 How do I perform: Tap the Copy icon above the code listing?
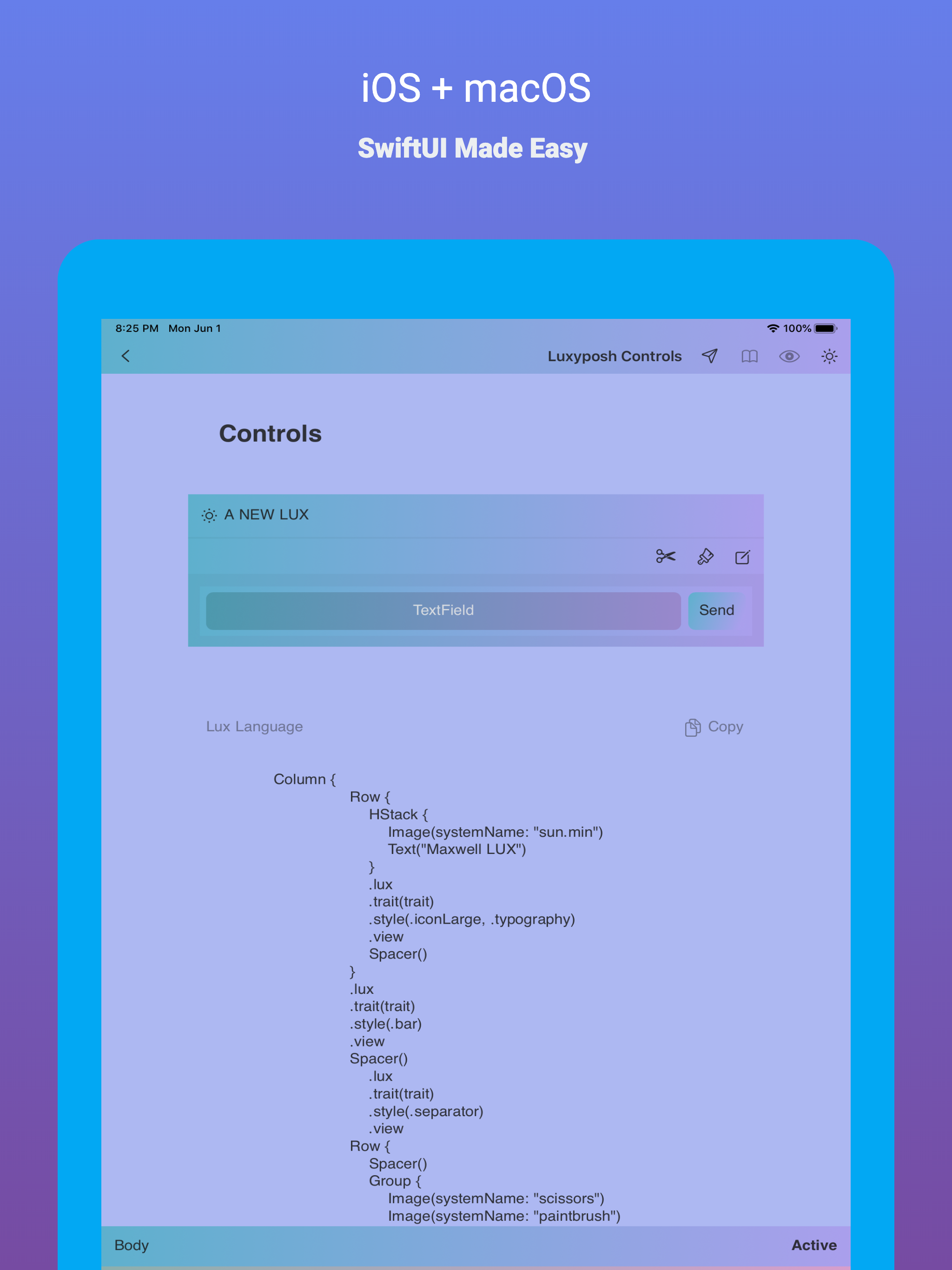click(x=693, y=727)
